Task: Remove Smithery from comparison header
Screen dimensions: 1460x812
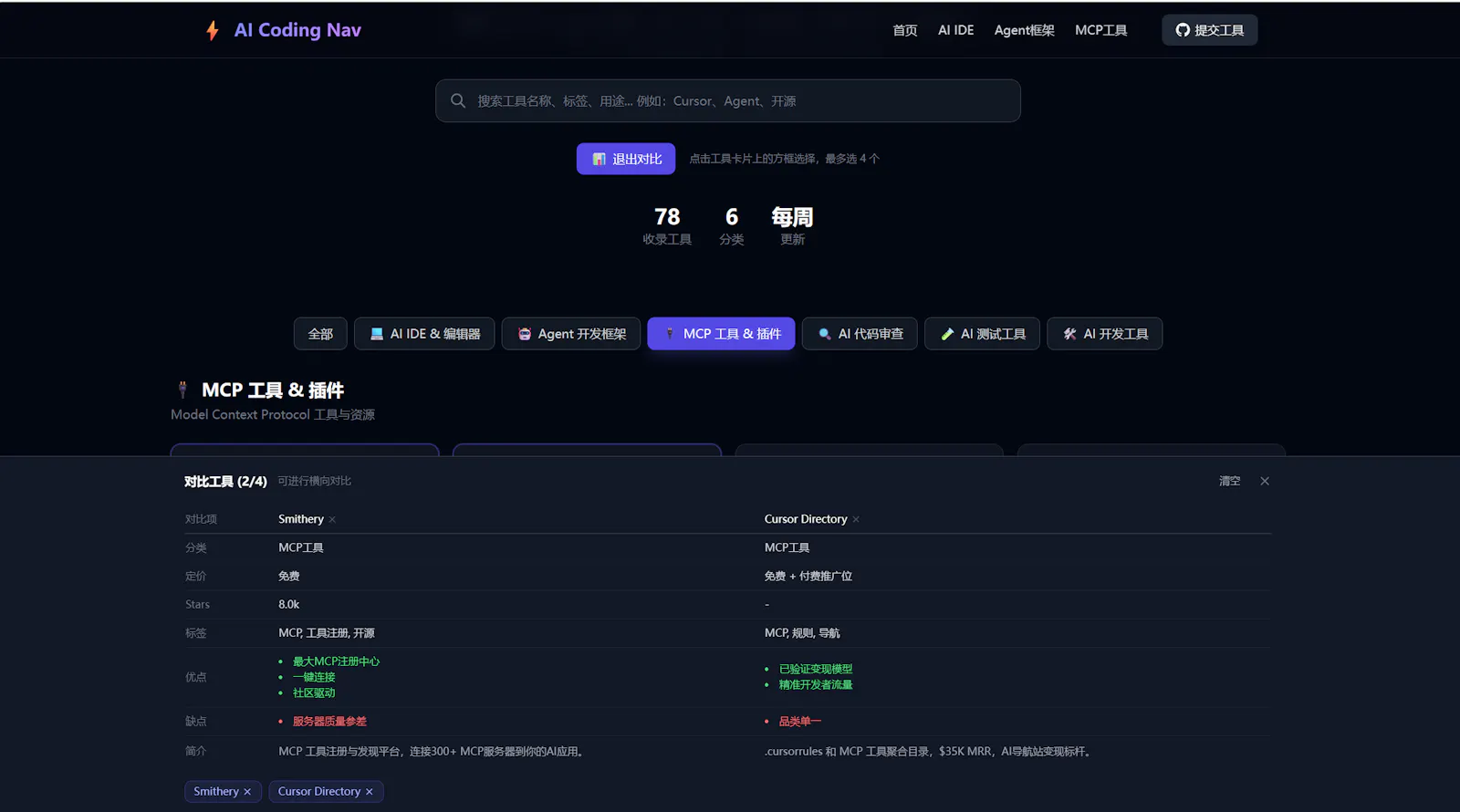Action: point(332,520)
